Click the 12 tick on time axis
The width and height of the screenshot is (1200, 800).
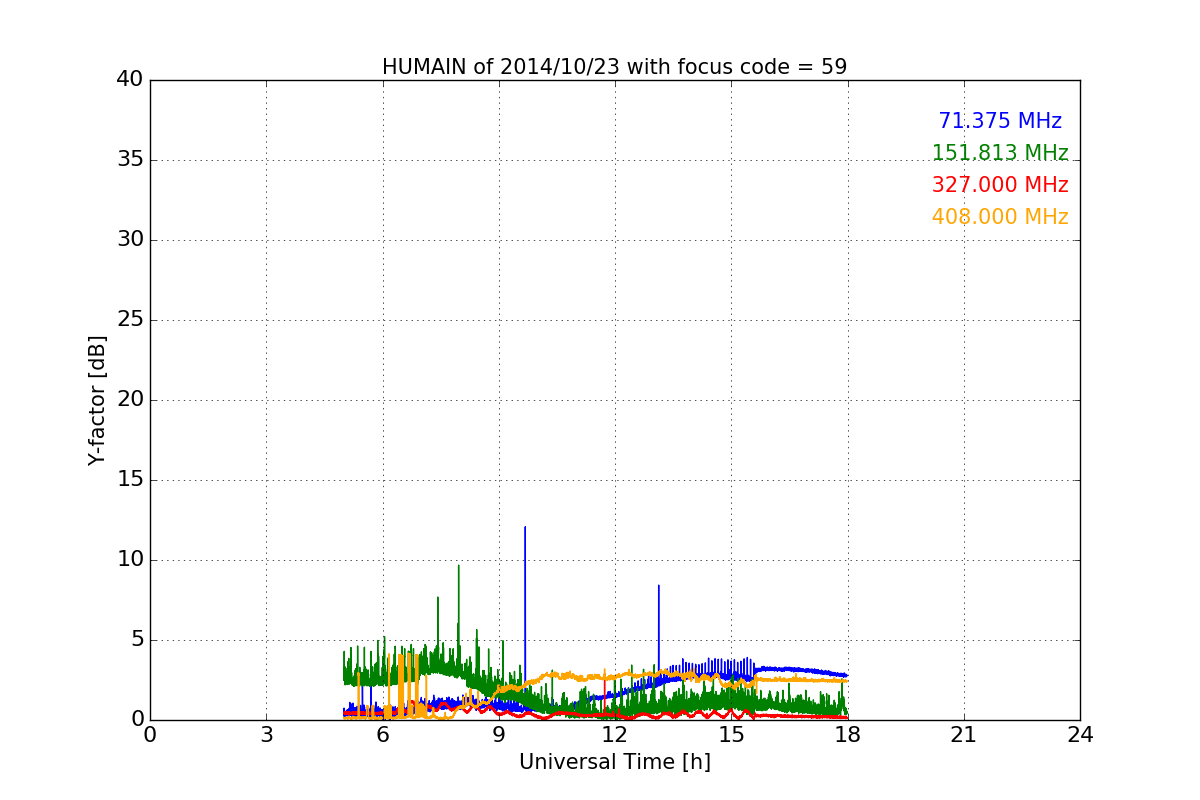[x=615, y=734]
